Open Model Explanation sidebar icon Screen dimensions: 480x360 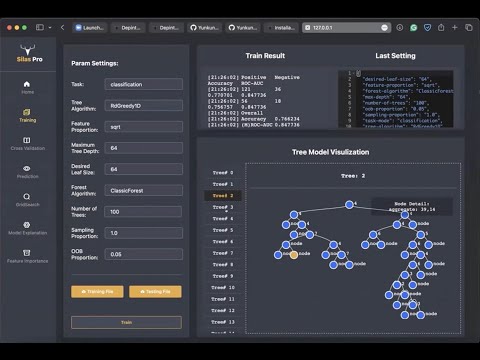tap(27, 225)
